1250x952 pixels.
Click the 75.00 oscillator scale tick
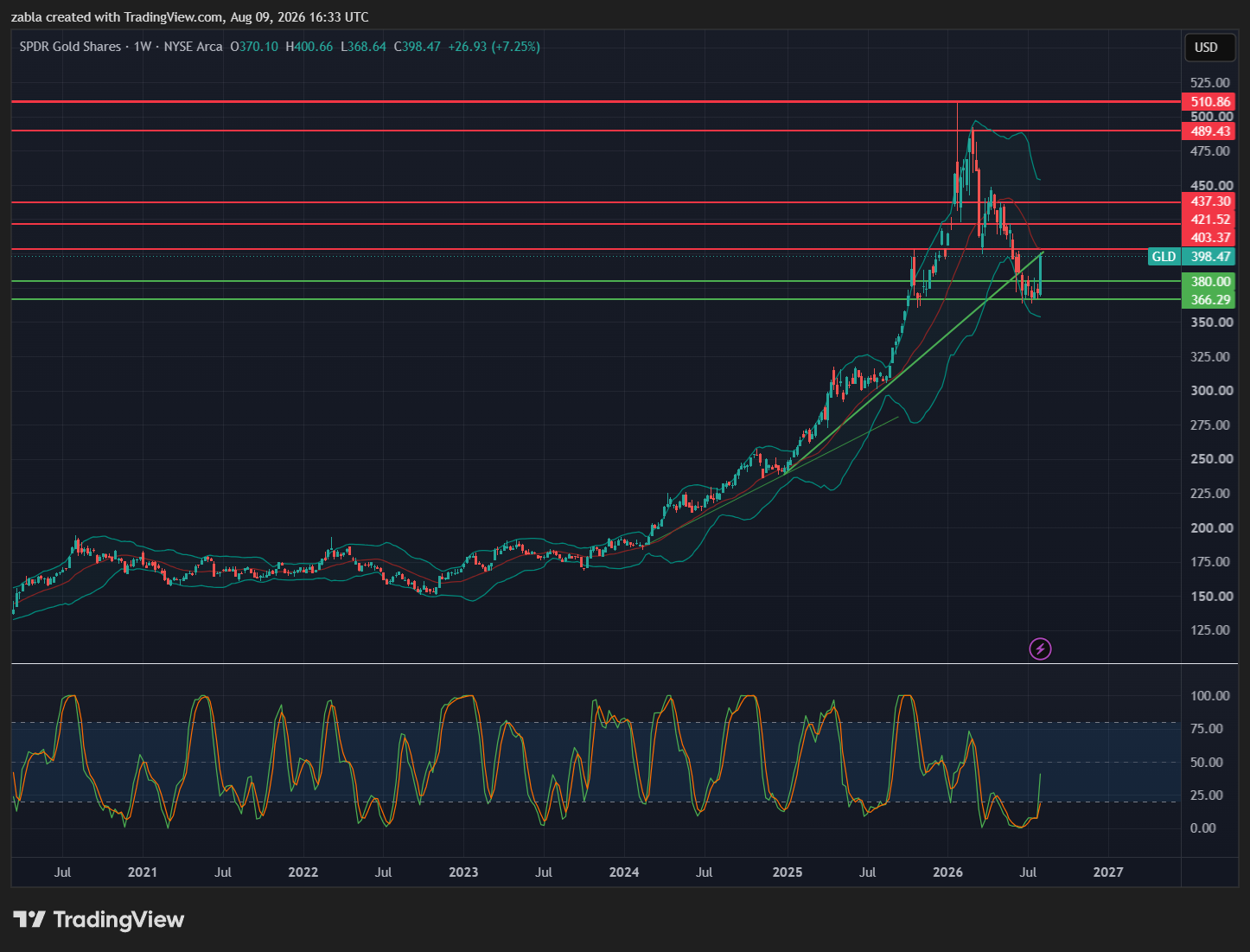(1207, 729)
